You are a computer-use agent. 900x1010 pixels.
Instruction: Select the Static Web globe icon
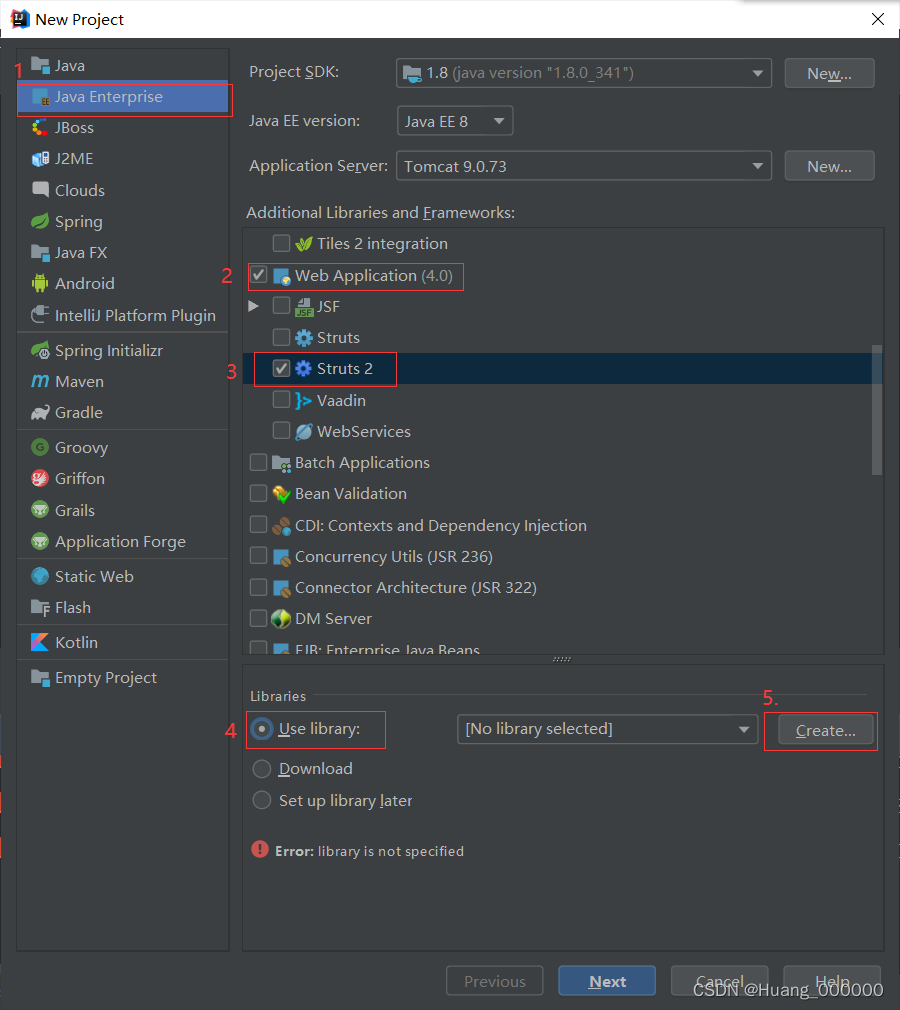tap(40, 576)
